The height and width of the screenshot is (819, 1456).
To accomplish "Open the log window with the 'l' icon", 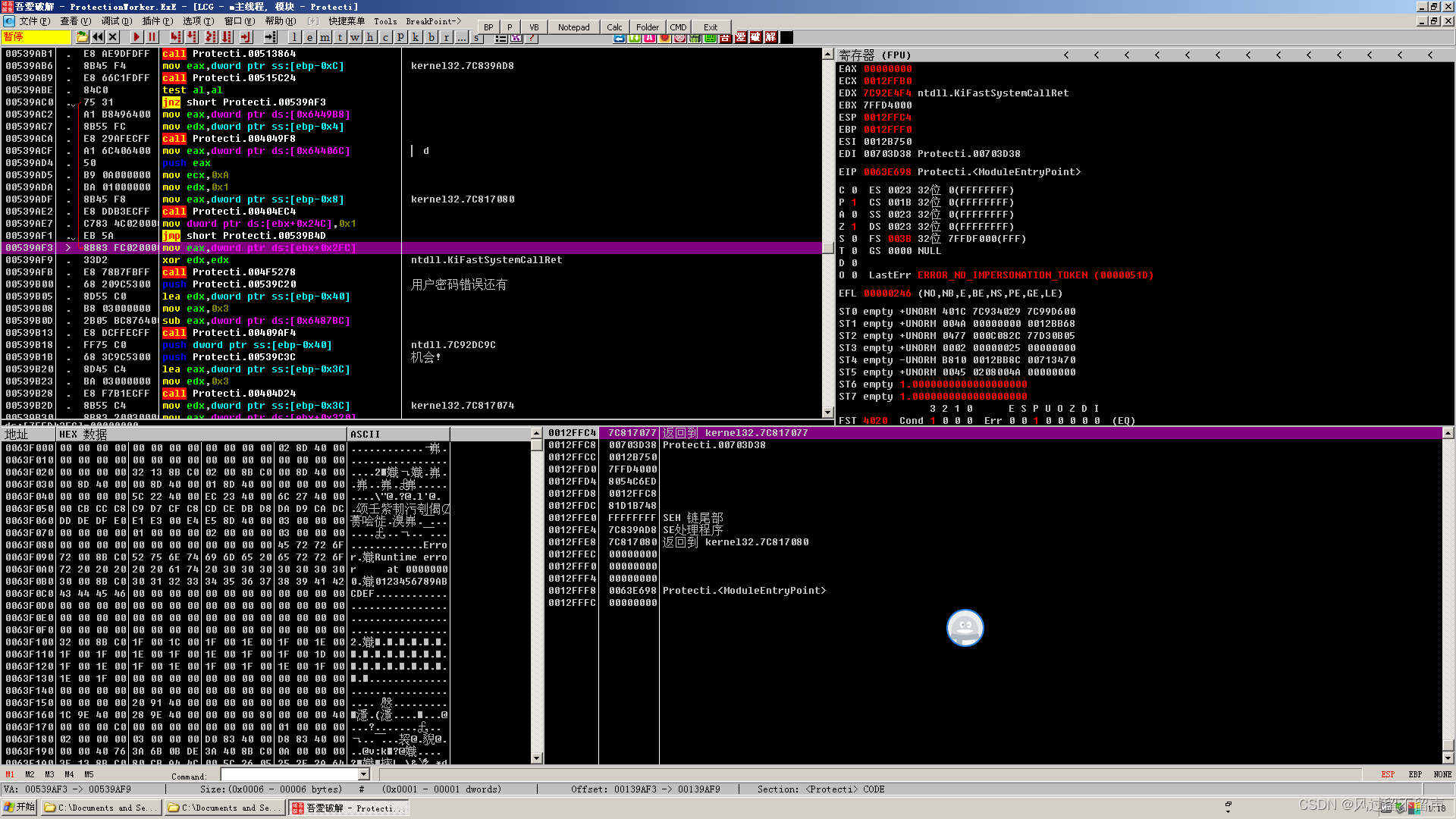I will pyautogui.click(x=294, y=37).
